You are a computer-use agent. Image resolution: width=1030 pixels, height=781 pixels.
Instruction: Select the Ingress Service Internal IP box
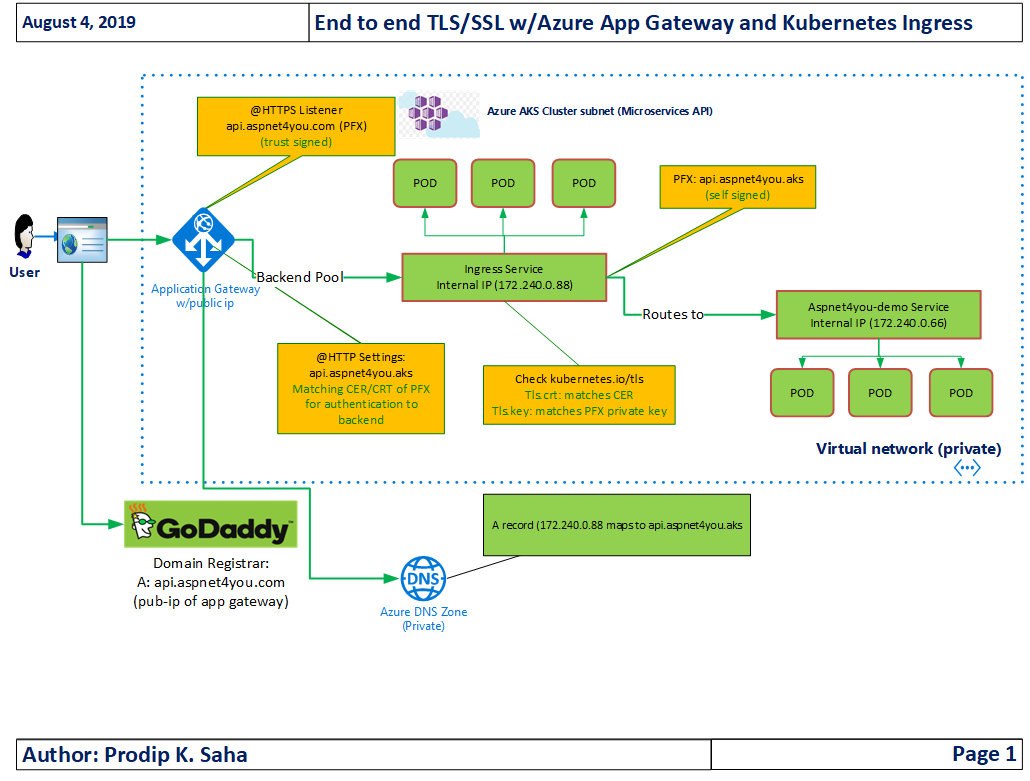[504, 277]
